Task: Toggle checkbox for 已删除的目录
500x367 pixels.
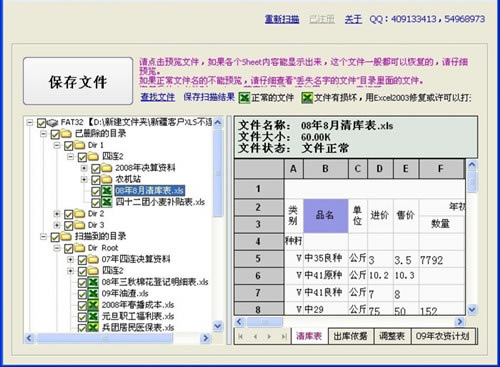Action: pyautogui.click(x=55, y=134)
